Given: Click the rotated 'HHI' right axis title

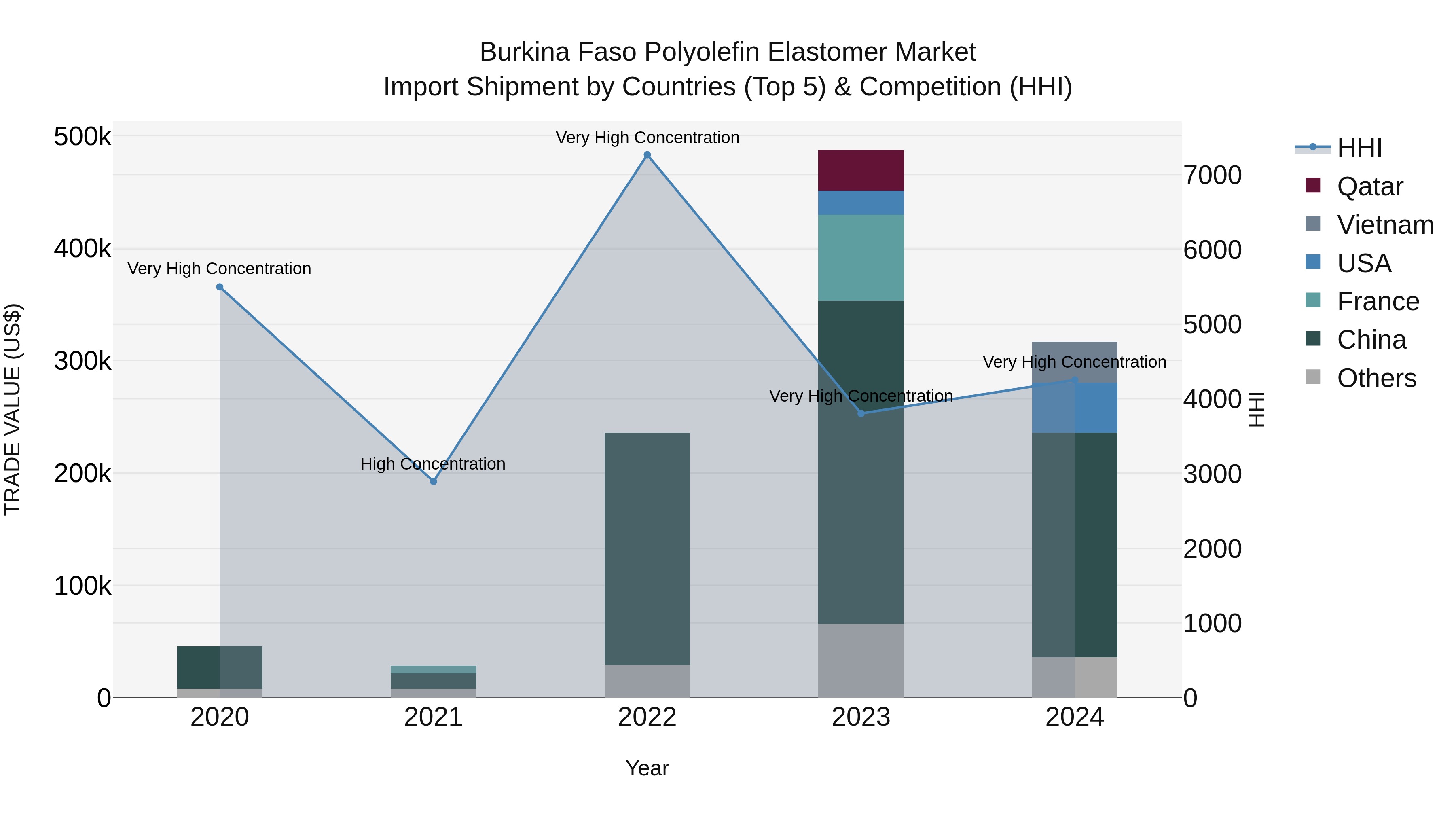Looking at the screenshot, I should tap(1256, 409).
